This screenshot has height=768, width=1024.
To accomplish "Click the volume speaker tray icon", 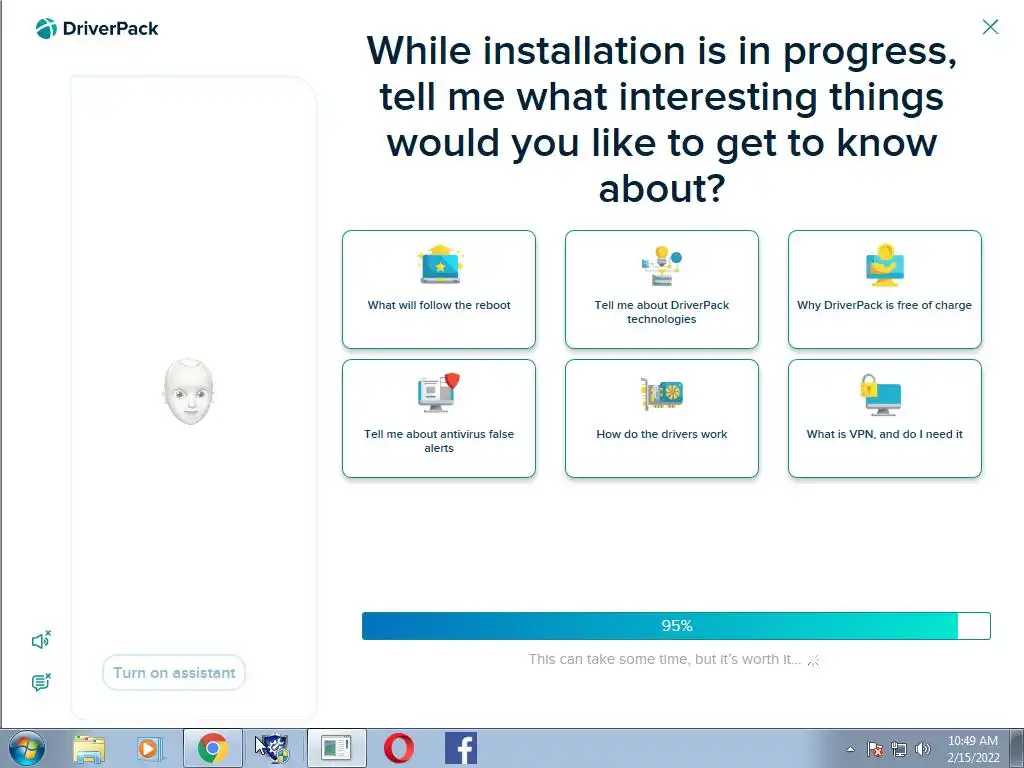I will (923, 749).
